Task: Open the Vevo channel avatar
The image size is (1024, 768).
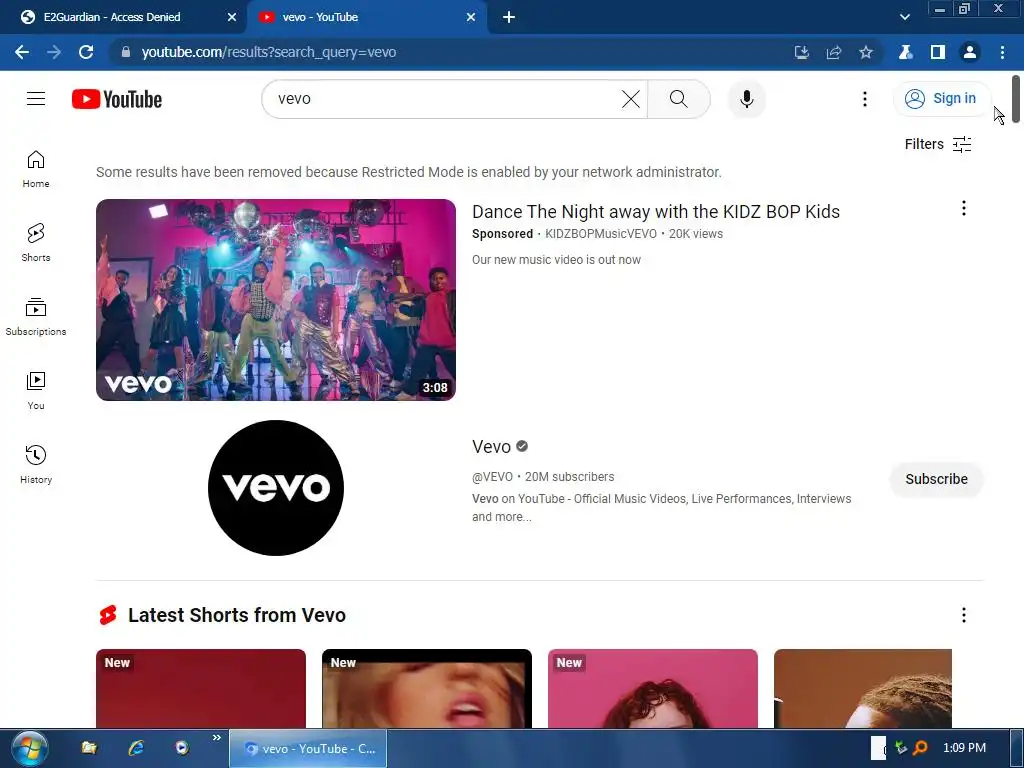Action: (x=276, y=488)
